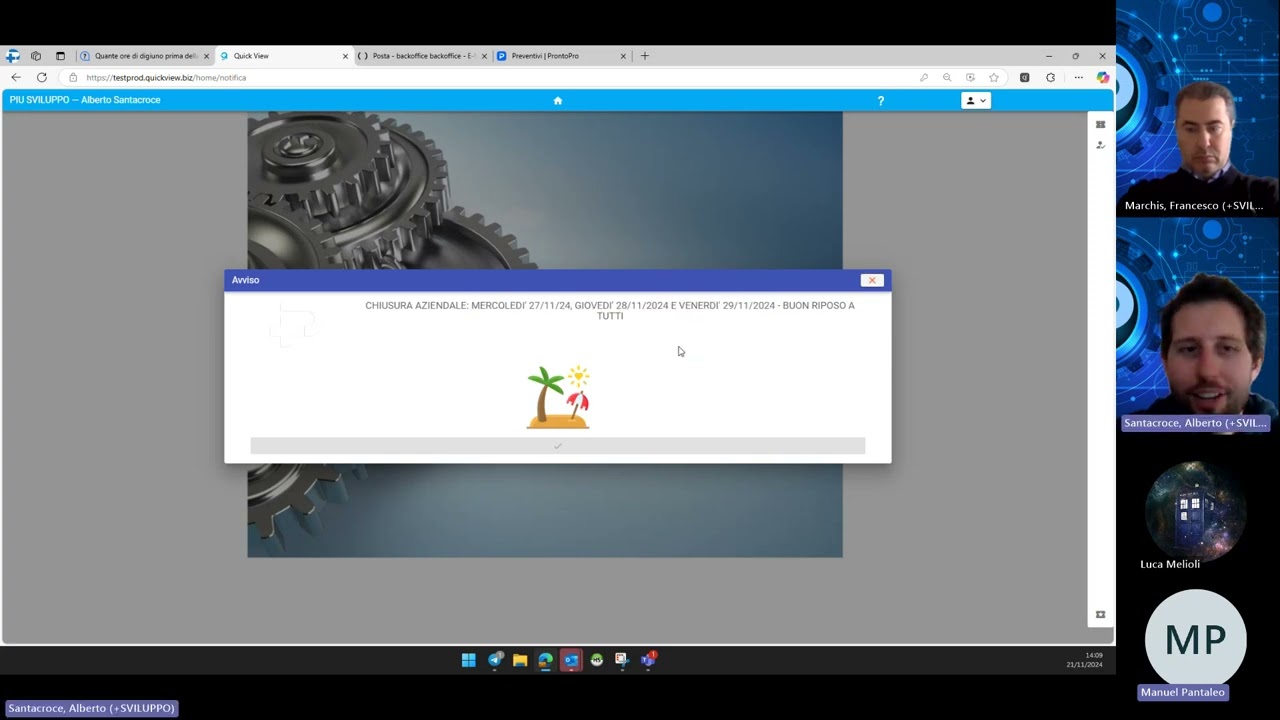Image resolution: width=1280 pixels, height=720 pixels.
Task: Open Edge settings and more menu
Action: point(1078,77)
